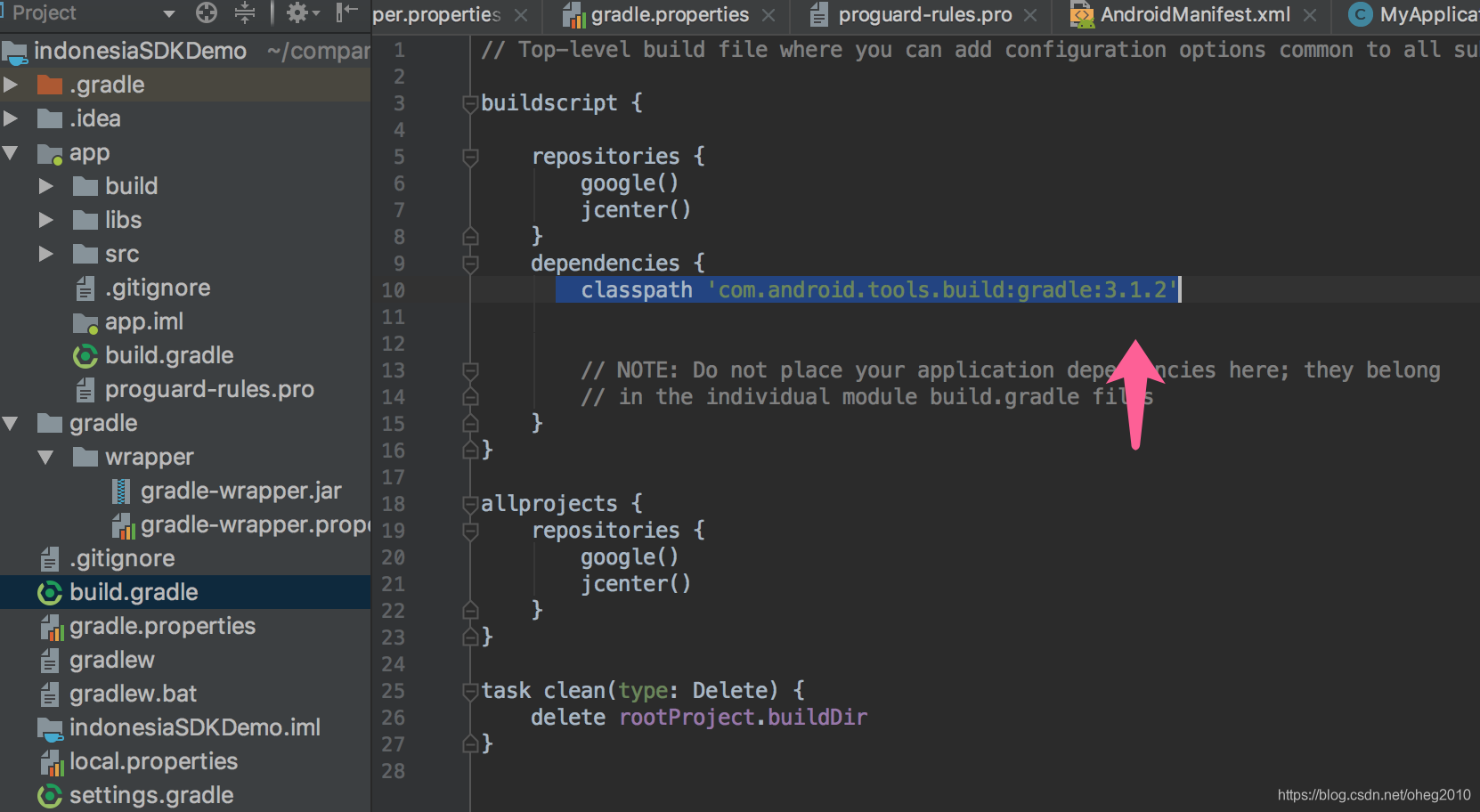Expand the .idea folder
Image resolution: width=1480 pixels, height=812 pixels.
pos(11,118)
